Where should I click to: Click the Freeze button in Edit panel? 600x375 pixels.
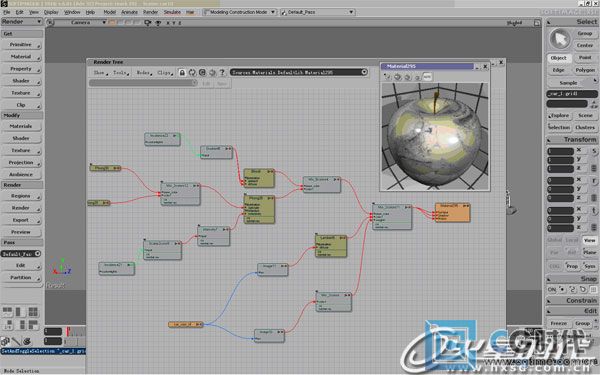[x=558, y=323]
